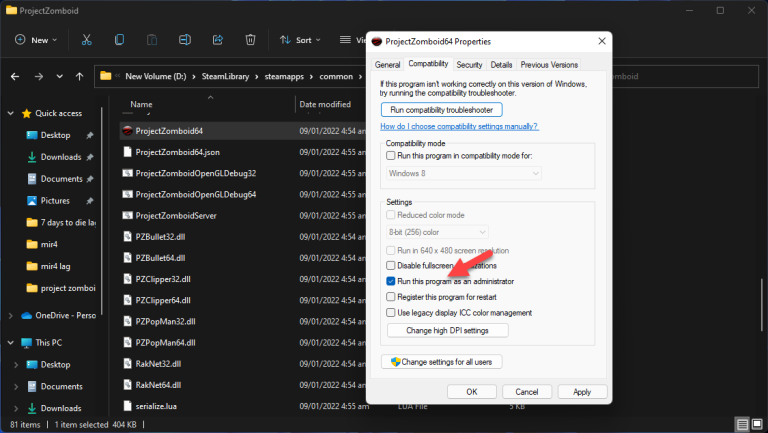Click OK in Properties dialog
The image size is (768, 433).
tap(472, 392)
